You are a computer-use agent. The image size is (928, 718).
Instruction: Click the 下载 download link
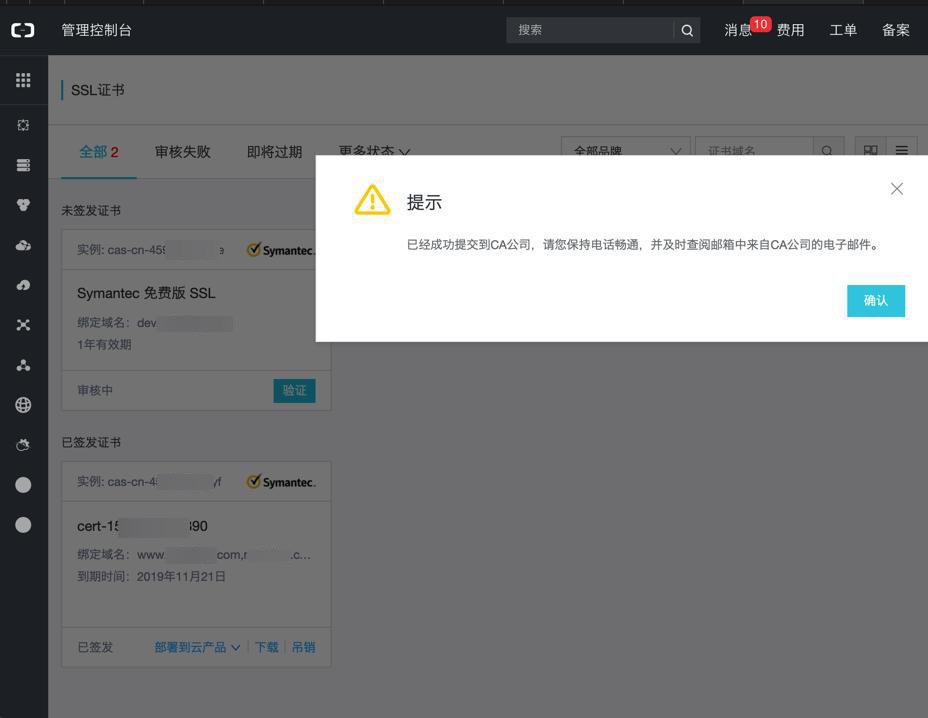pos(266,648)
